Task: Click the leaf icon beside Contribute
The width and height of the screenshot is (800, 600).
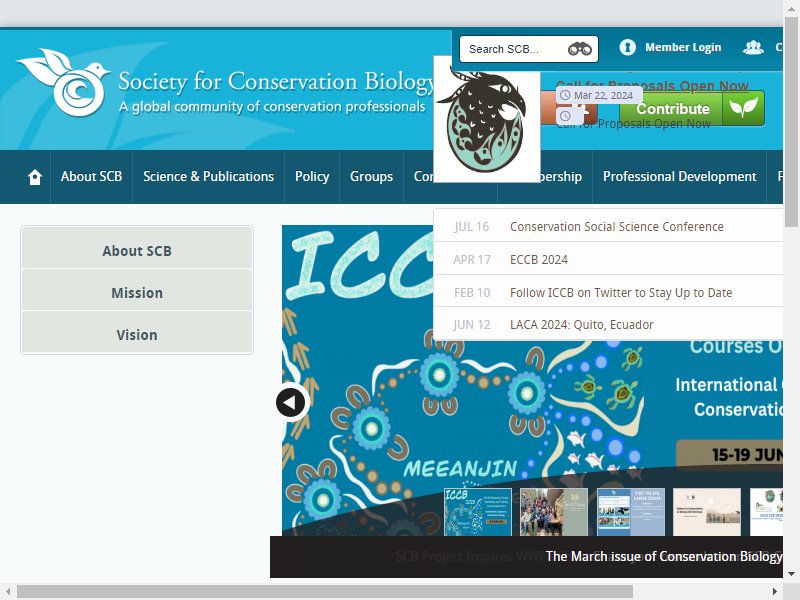Action: click(x=743, y=108)
